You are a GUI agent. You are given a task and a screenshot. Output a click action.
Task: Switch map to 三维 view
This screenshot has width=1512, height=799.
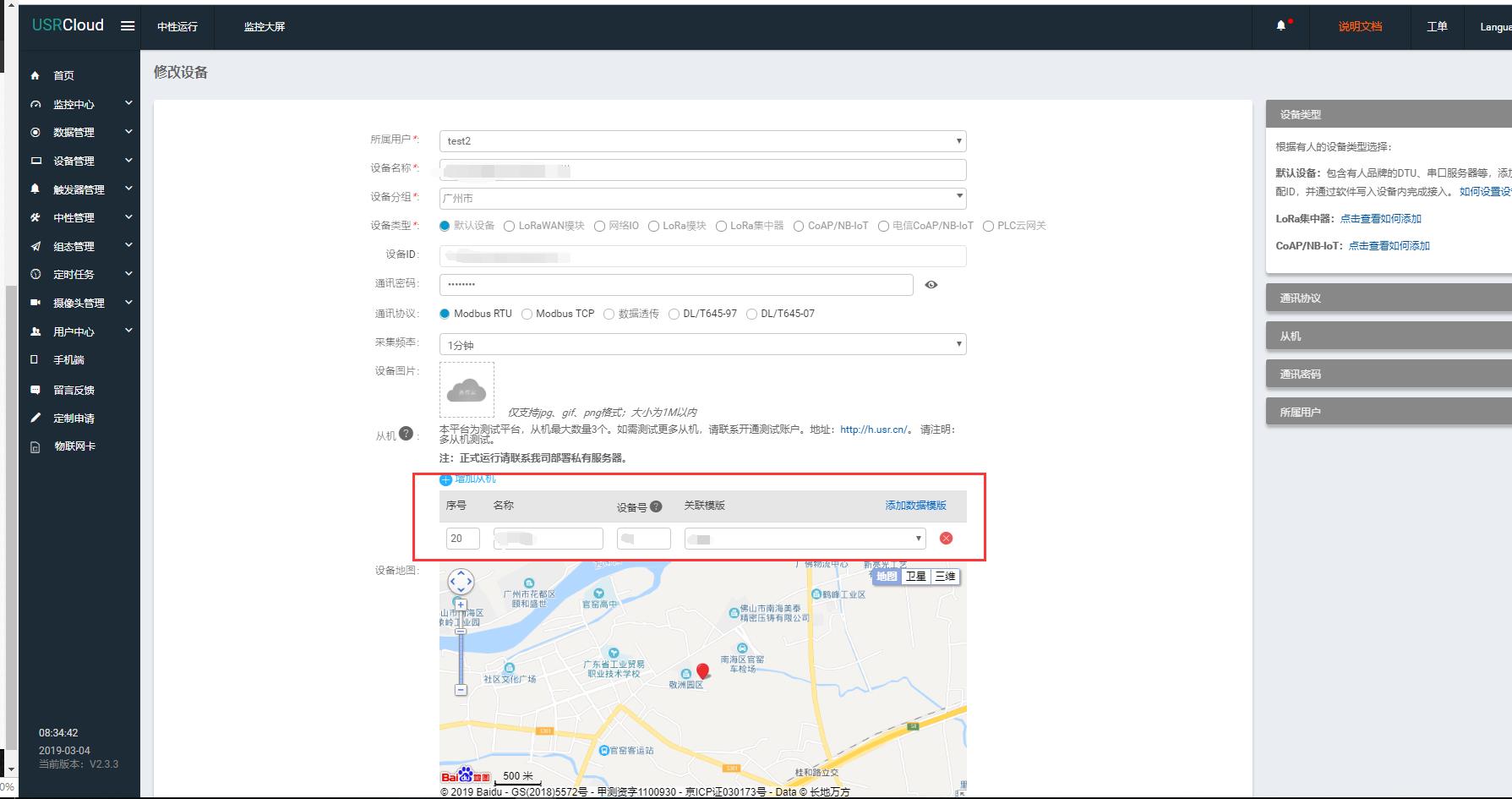[x=945, y=577]
